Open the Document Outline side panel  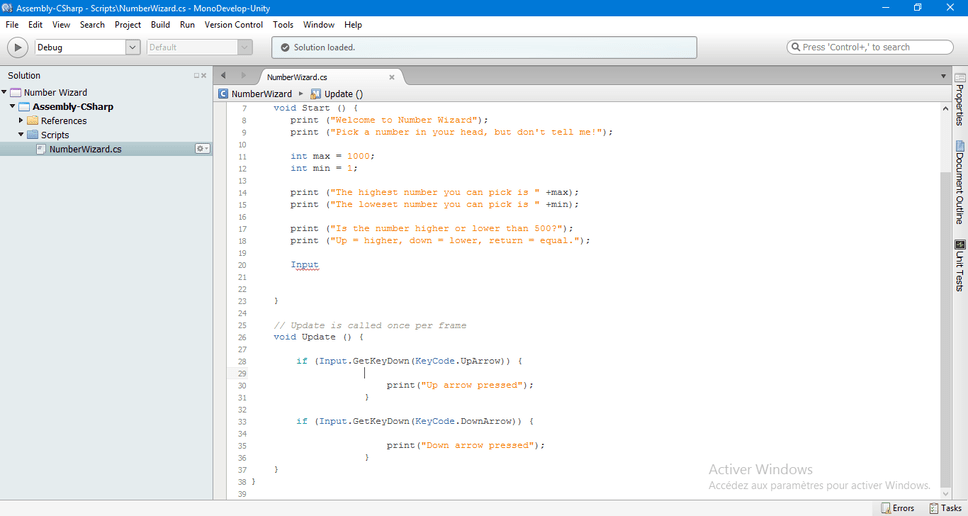click(960, 182)
